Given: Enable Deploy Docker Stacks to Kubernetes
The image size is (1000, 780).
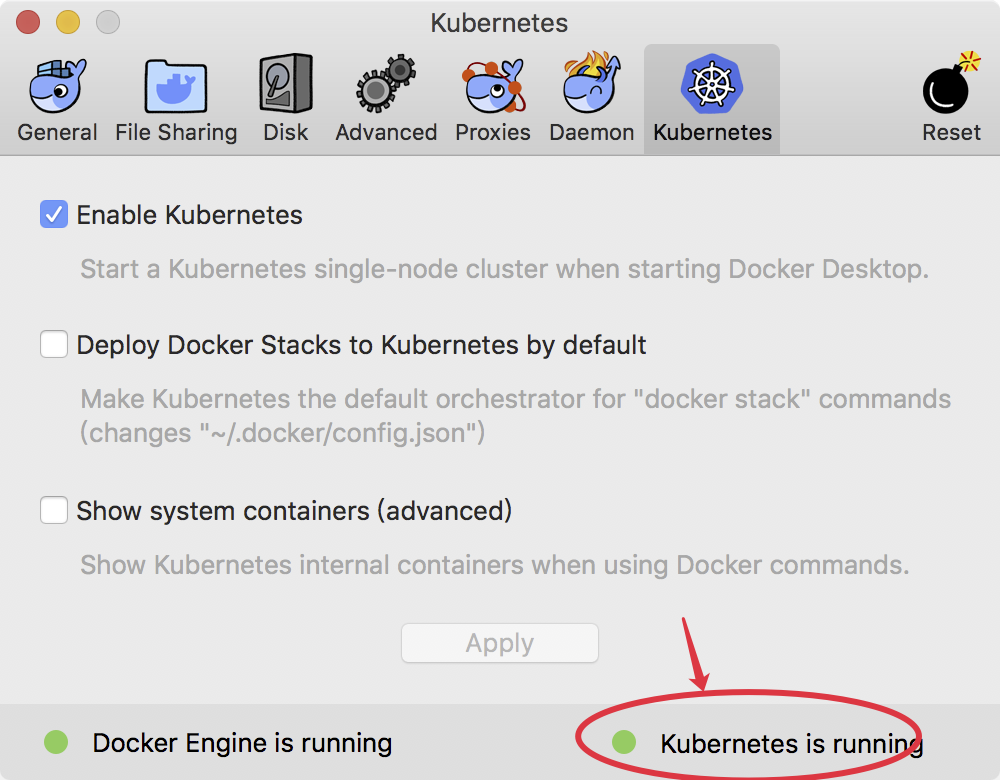Looking at the screenshot, I should [54, 344].
